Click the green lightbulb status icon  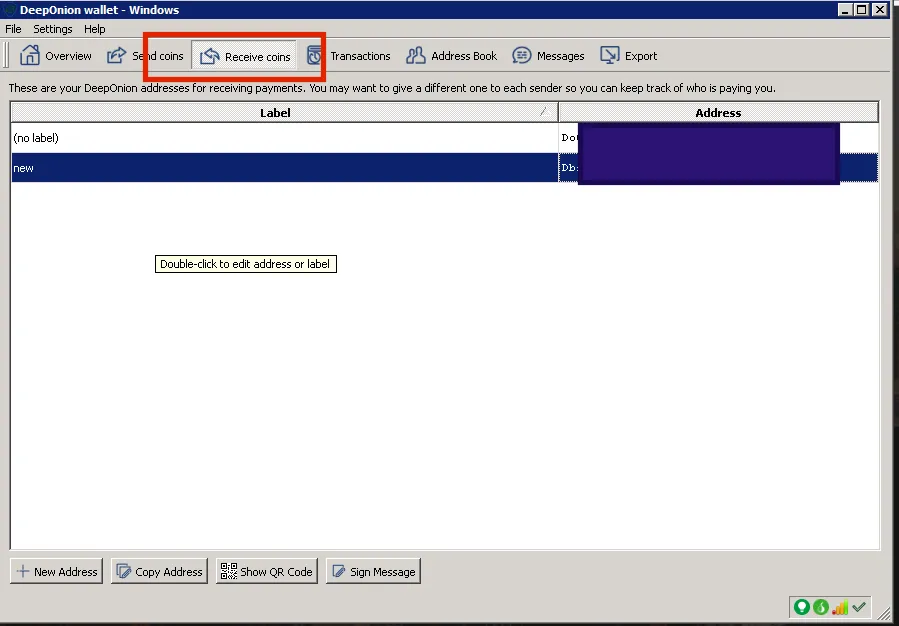click(802, 607)
